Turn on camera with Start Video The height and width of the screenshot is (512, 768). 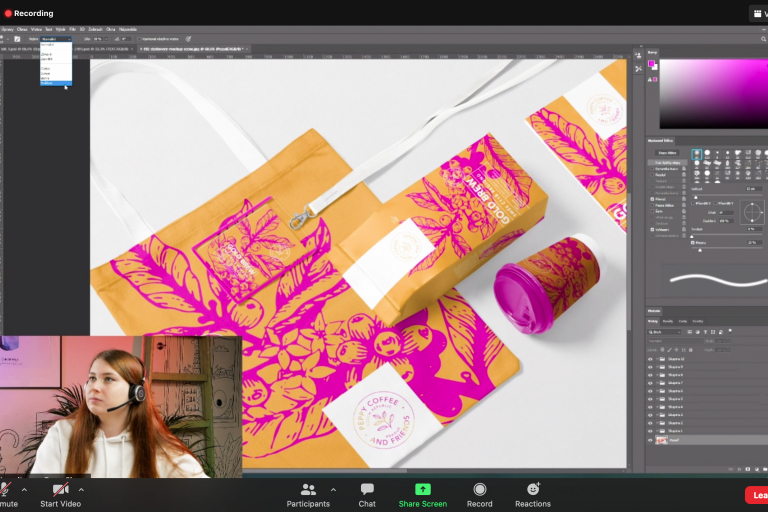[61, 494]
